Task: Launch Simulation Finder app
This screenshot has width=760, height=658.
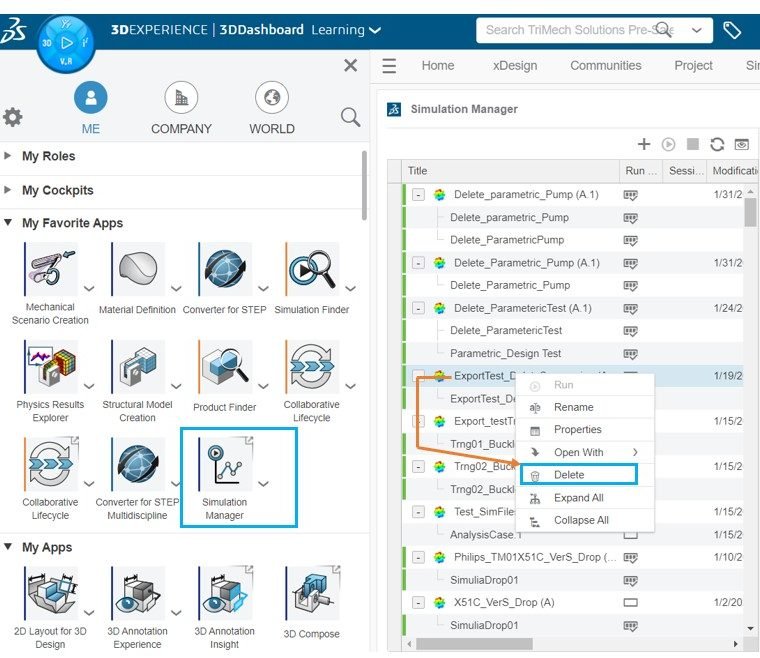Action: (312, 269)
